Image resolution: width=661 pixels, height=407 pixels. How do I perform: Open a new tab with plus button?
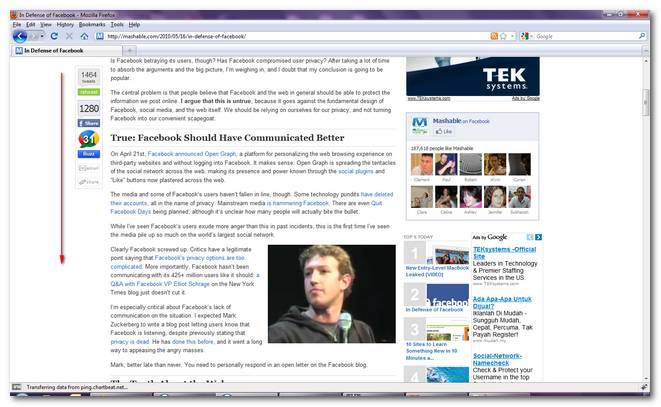(130, 51)
